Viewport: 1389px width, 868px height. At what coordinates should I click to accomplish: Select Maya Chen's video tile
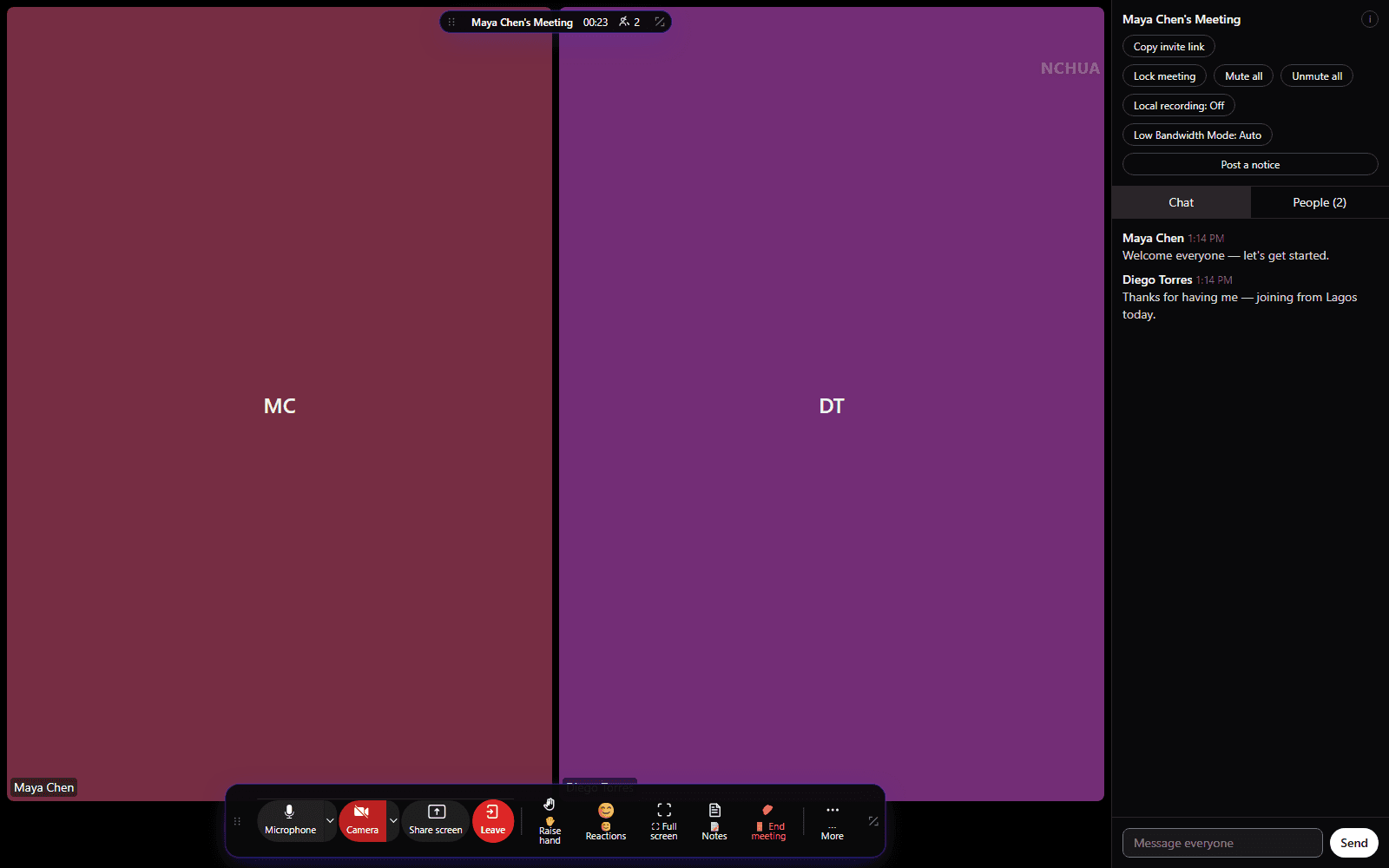coord(280,404)
